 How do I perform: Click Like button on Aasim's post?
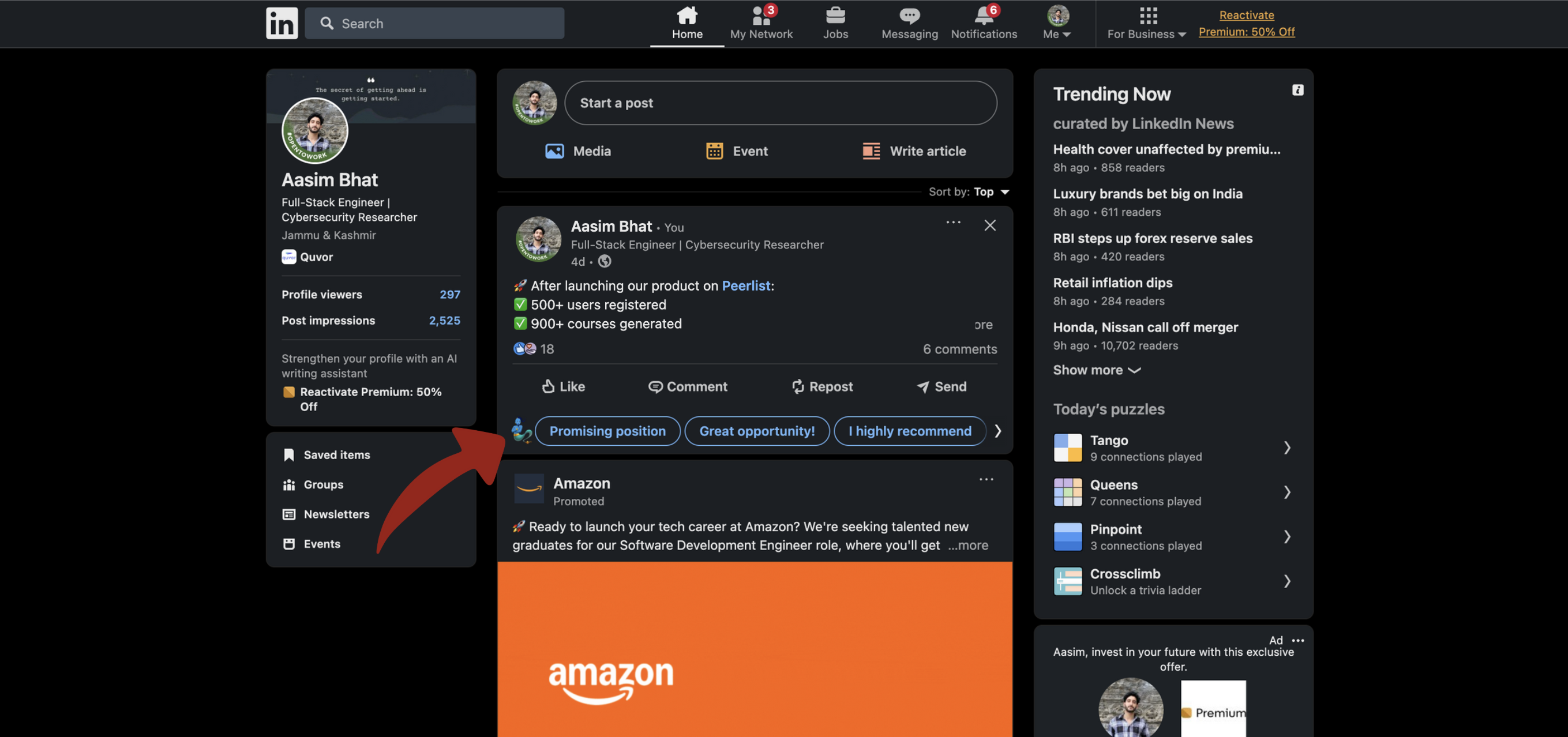563,386
